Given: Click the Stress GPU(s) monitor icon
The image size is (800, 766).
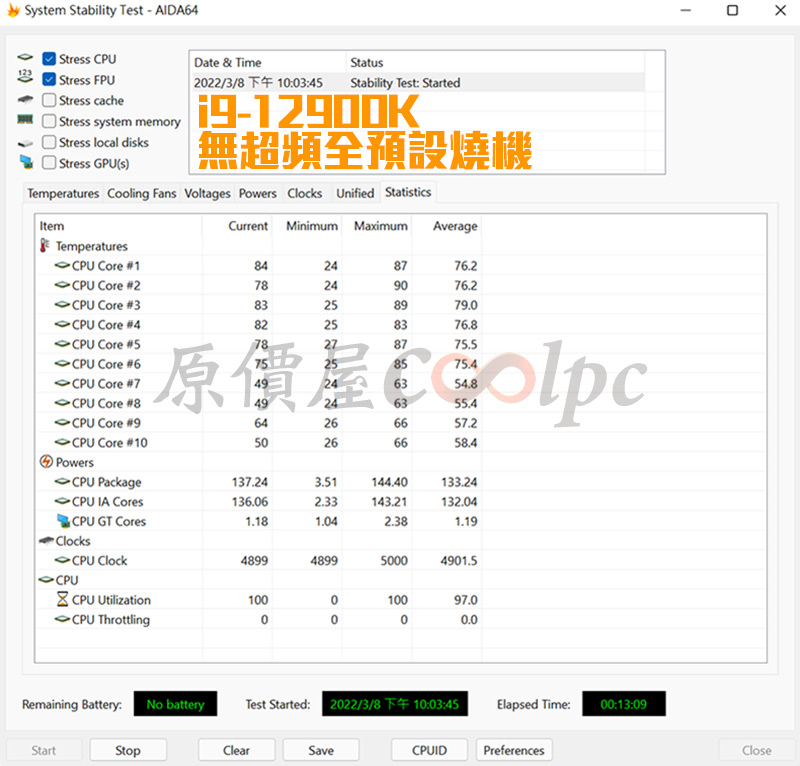Looking at the screenshot, I should click(26, 162).
